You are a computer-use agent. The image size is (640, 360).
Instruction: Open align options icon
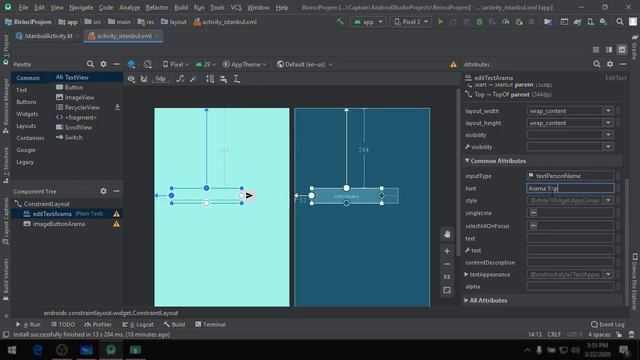[x=224, y=79]
